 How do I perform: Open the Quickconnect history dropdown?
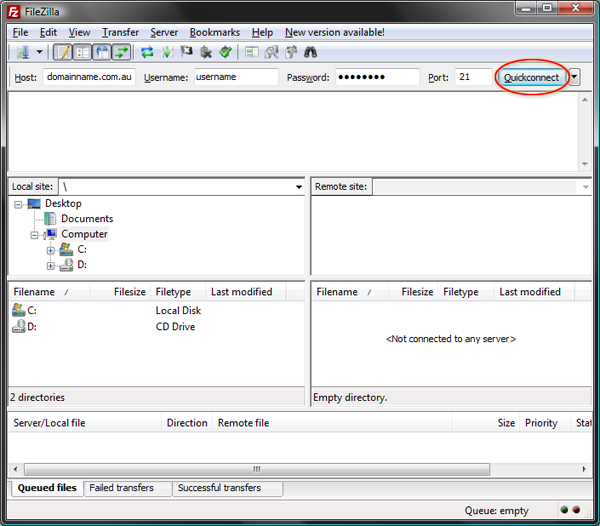pos(574,77)
